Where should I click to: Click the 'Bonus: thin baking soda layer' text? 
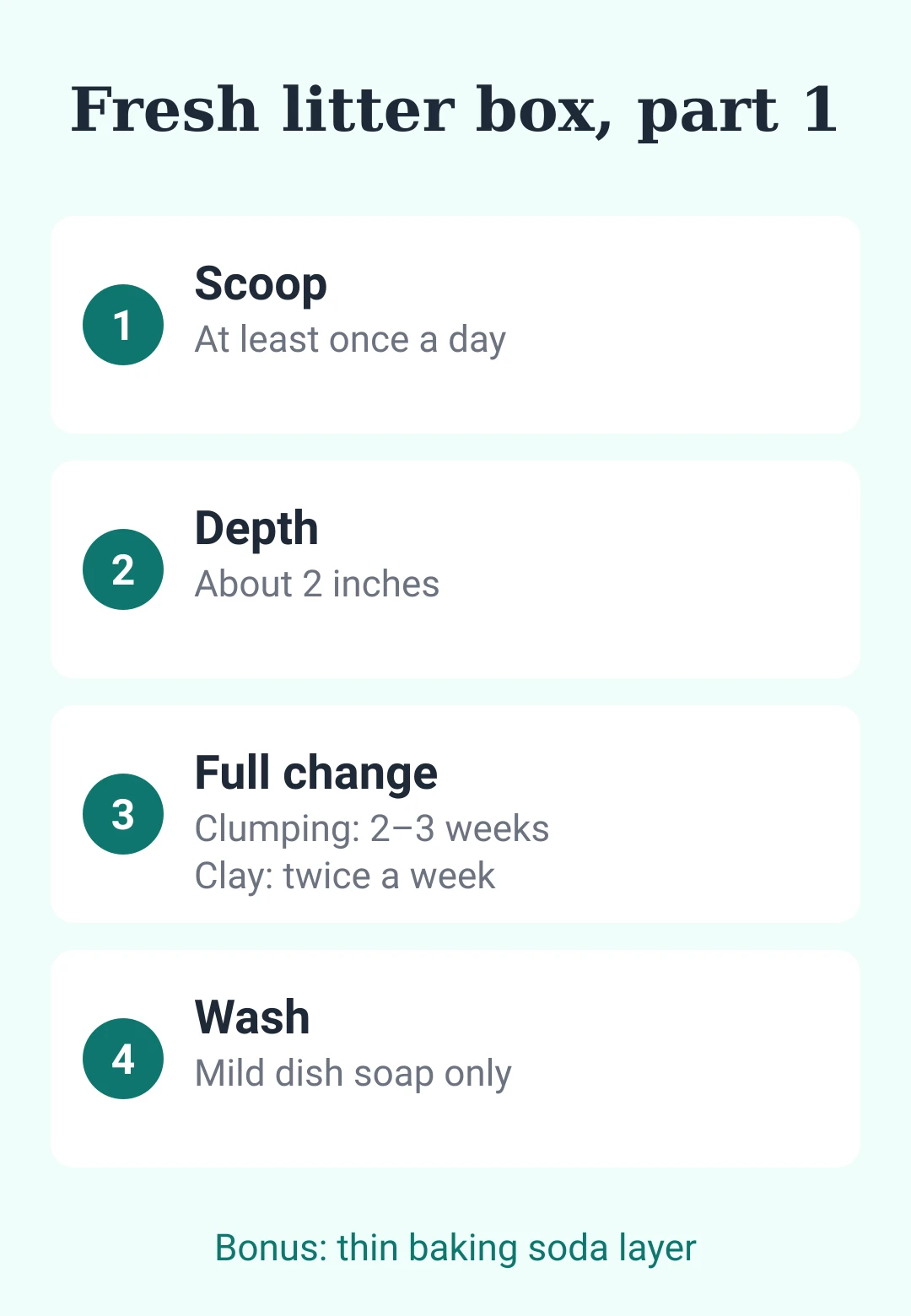pyautogui.click(x=455, y=1249)
